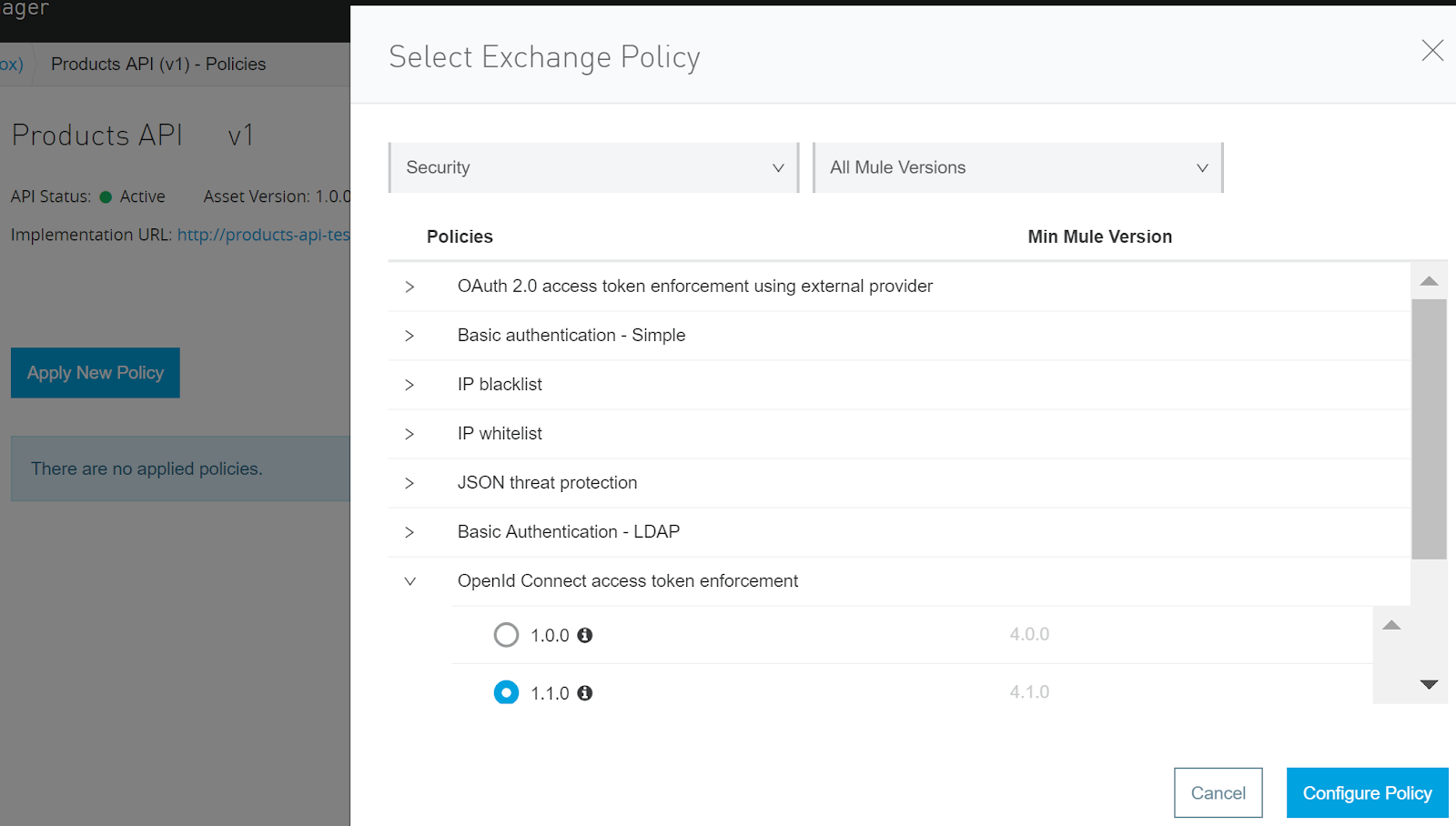Expand the IP whitelist policy row
Image resolution: width=1456 pixels, height=826 pixels.
point(409,434)
